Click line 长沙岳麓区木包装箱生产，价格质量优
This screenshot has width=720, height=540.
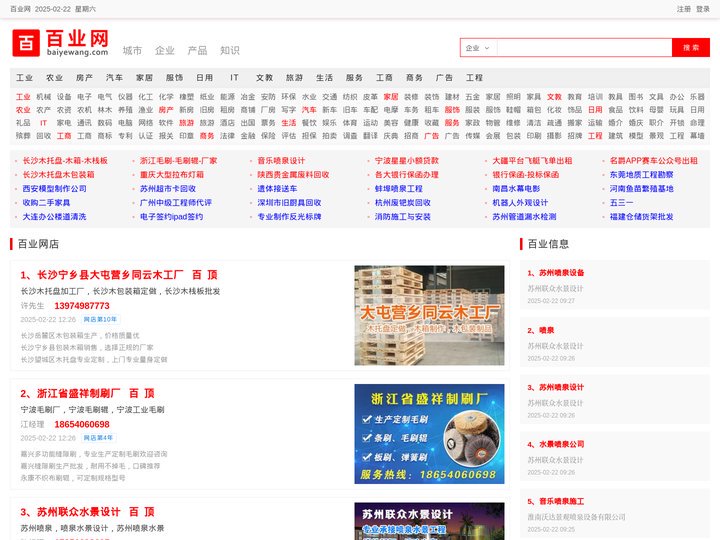(x=80, y=336)
